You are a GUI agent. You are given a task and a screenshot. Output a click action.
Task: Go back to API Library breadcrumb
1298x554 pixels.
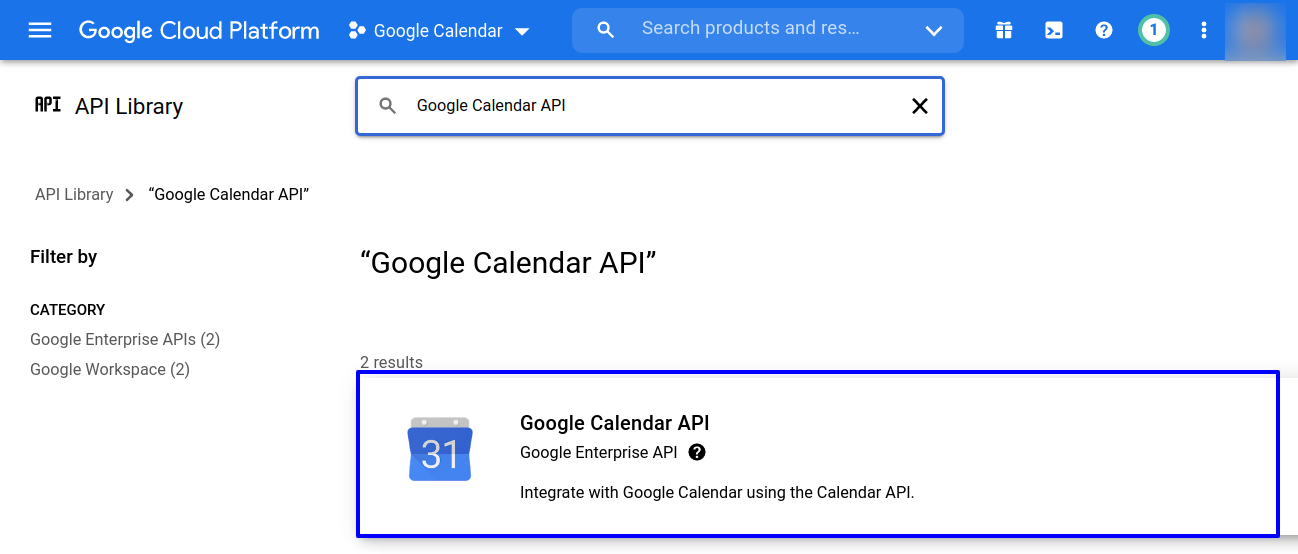coord(74,194)
